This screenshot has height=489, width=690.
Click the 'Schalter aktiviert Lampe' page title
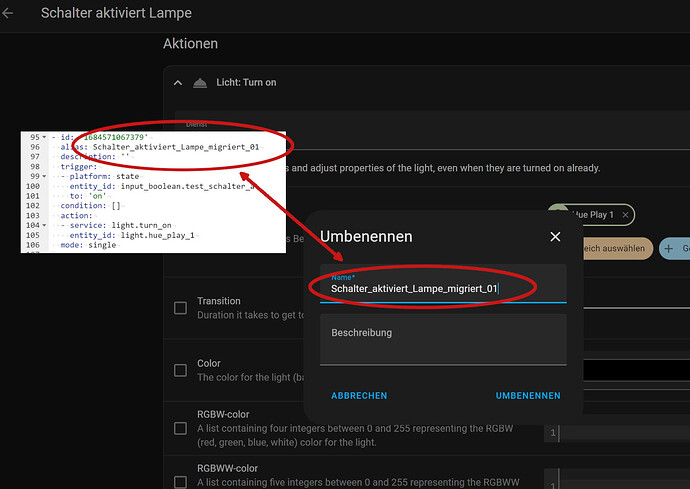pyautogui.click(x=116, y=13)
